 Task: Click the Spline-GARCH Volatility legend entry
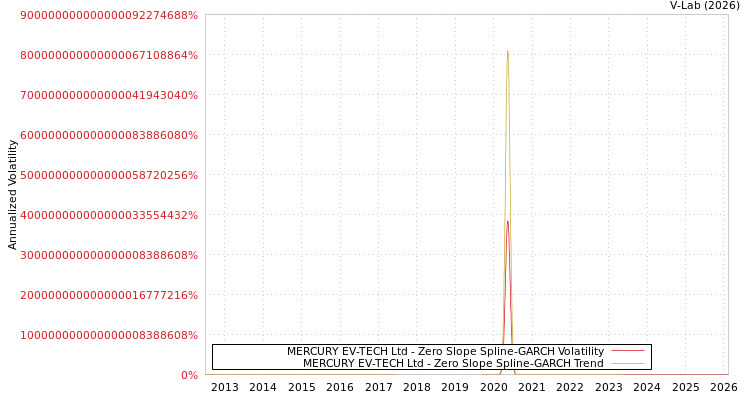click(445, 351)
